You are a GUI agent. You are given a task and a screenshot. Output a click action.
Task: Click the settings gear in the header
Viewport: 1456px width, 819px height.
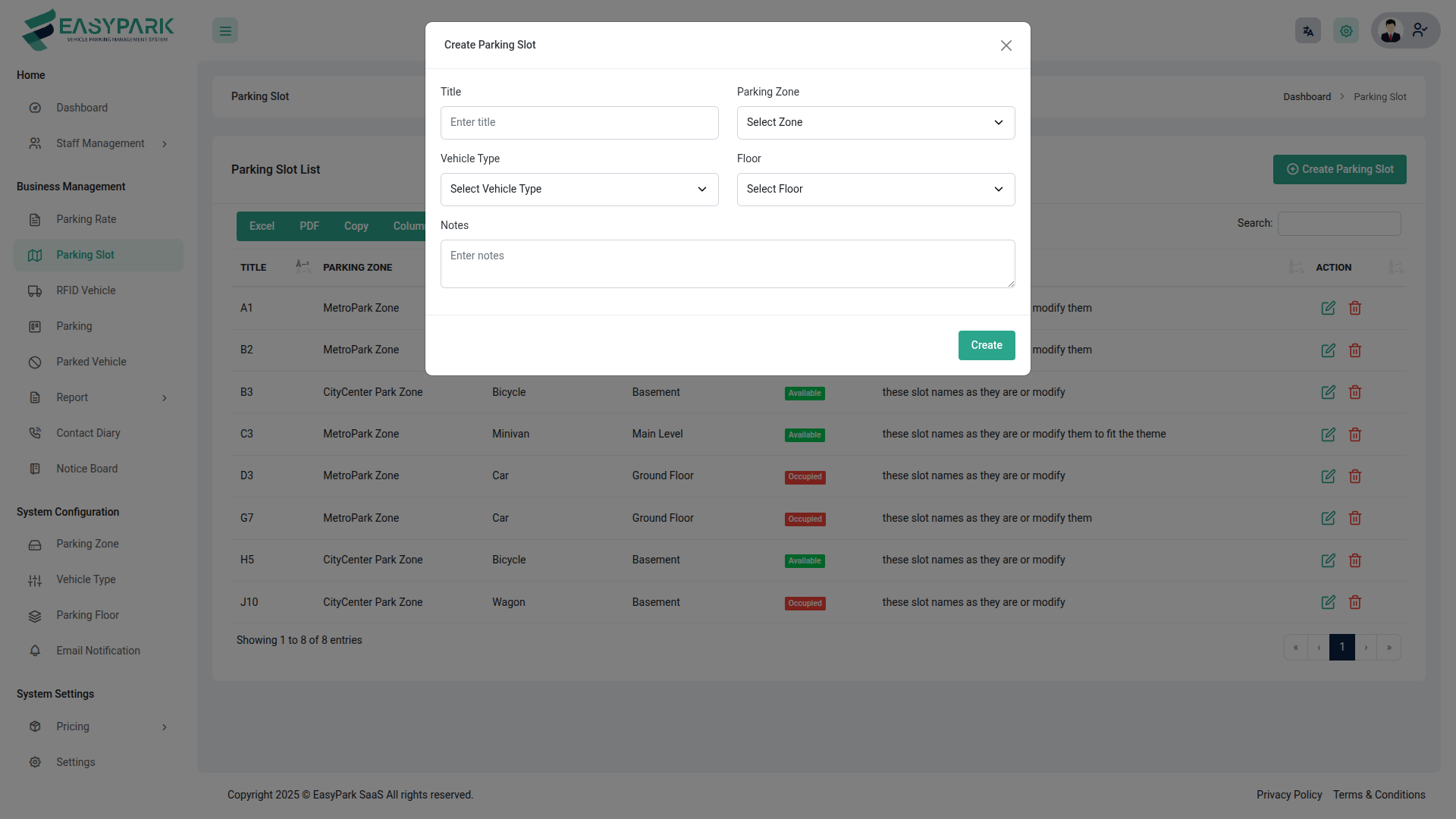[1345, 30]
